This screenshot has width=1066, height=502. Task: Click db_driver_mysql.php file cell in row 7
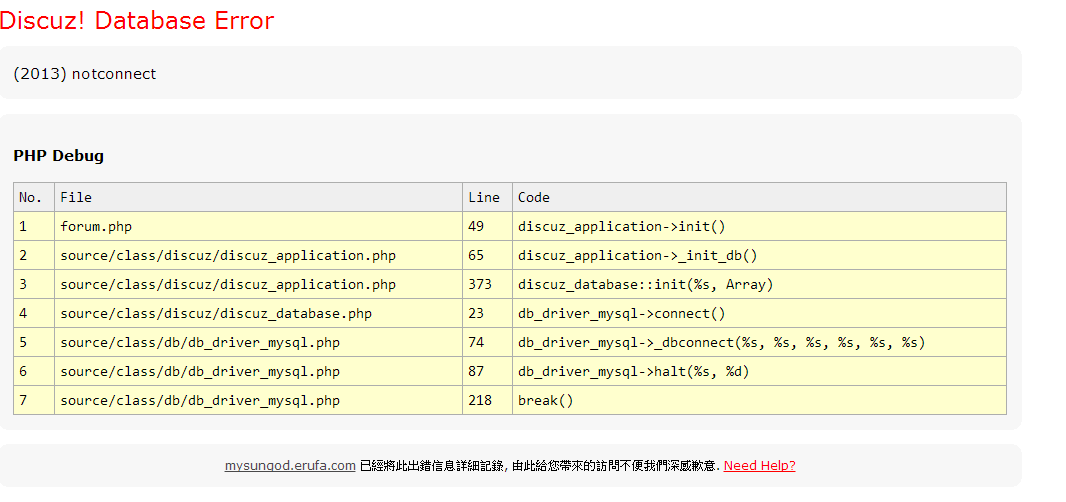(258, 401)
